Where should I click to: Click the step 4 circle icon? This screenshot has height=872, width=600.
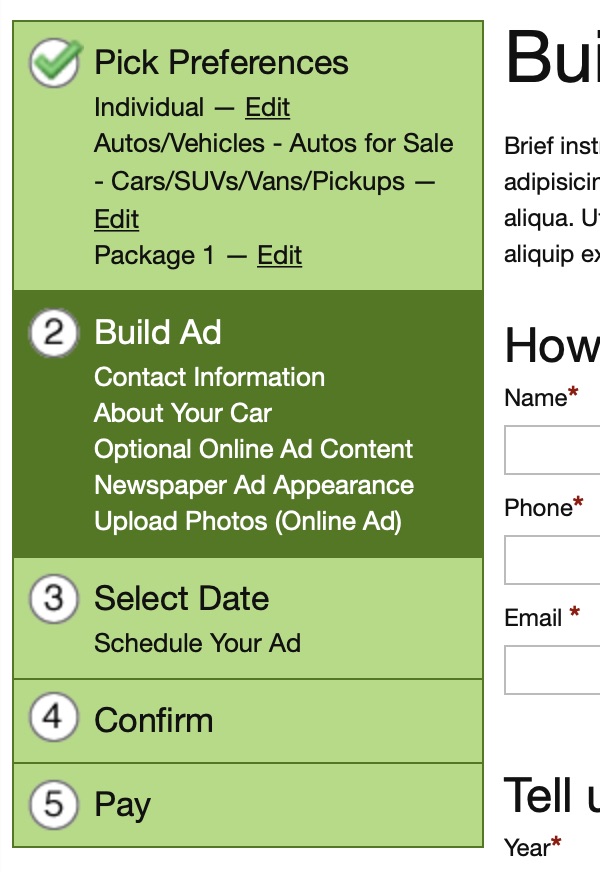coord(54,719)
